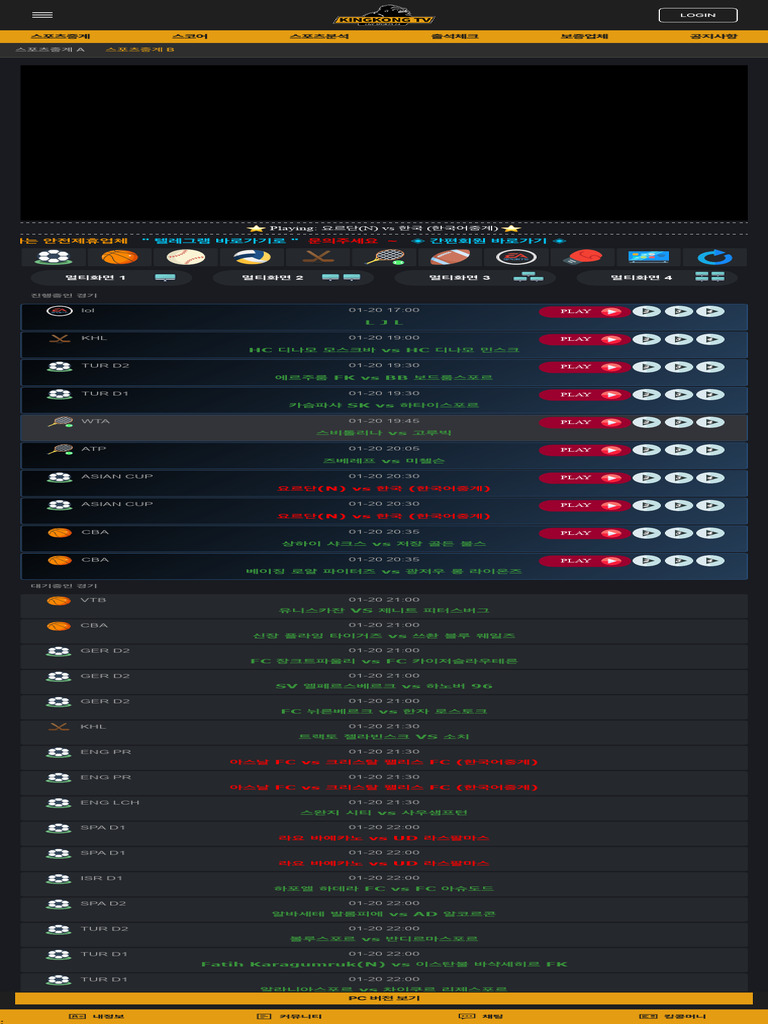Click the hockey icon beside KHL 19:00
Viewport: 768px width, 1024px height.
pyautogui.click(x=59, y=338)
